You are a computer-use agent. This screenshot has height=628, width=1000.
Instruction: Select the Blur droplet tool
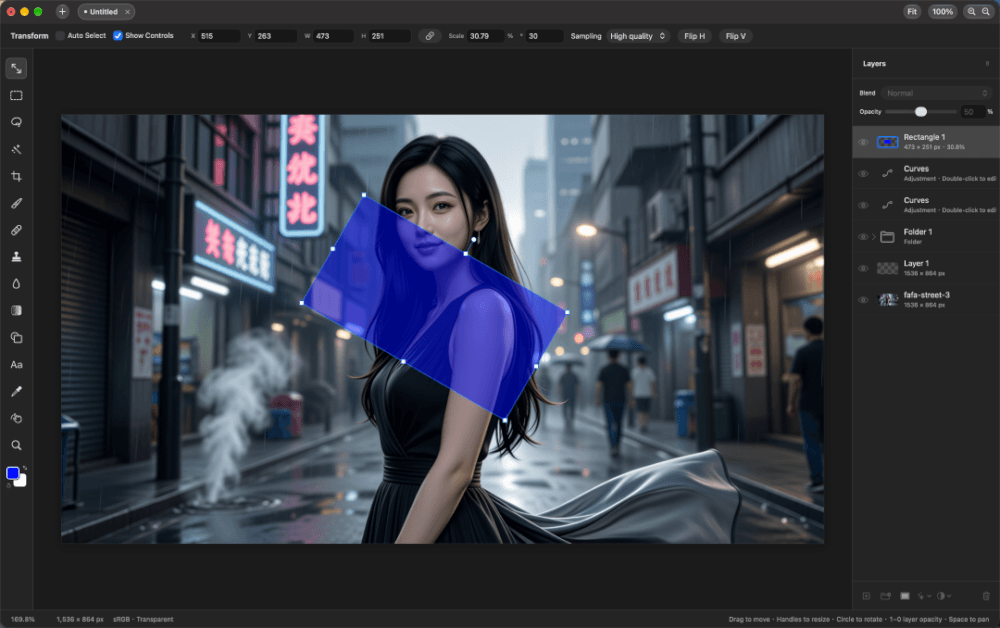17,284
